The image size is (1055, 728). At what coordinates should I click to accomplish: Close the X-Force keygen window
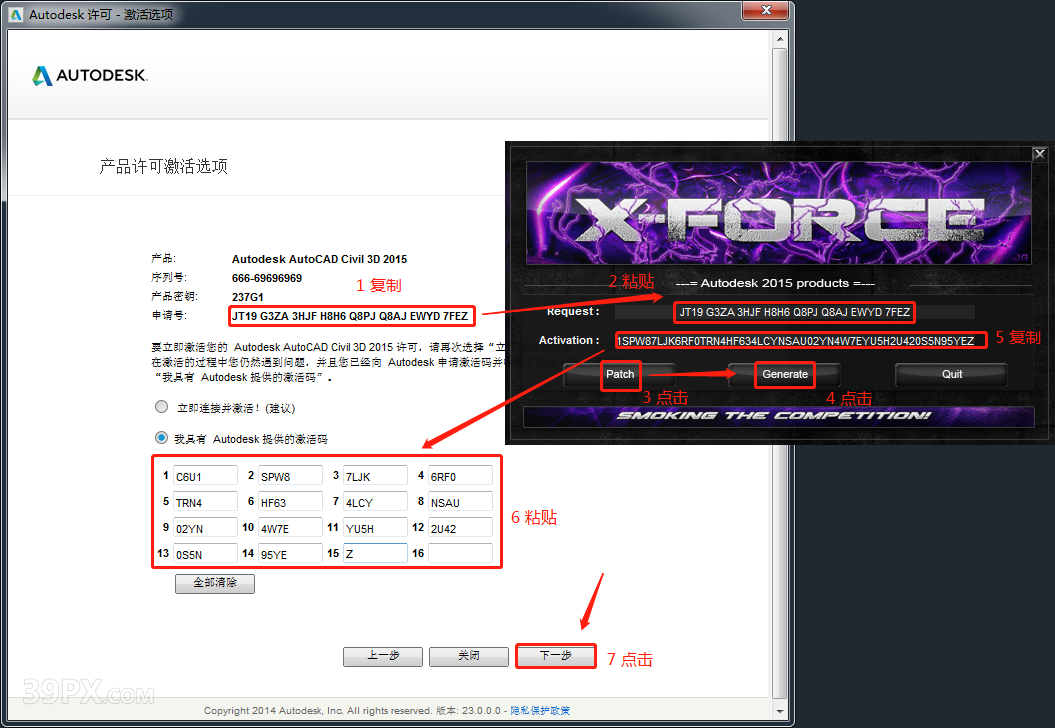point(1039,153)
